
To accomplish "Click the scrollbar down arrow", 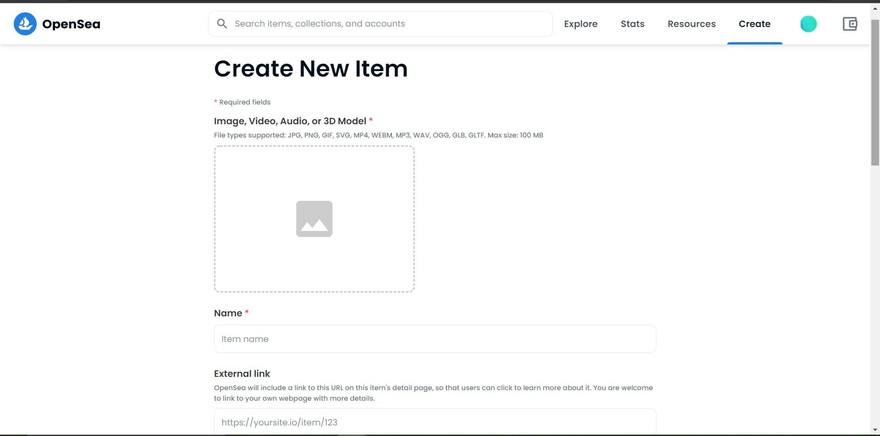I will 875,430.
